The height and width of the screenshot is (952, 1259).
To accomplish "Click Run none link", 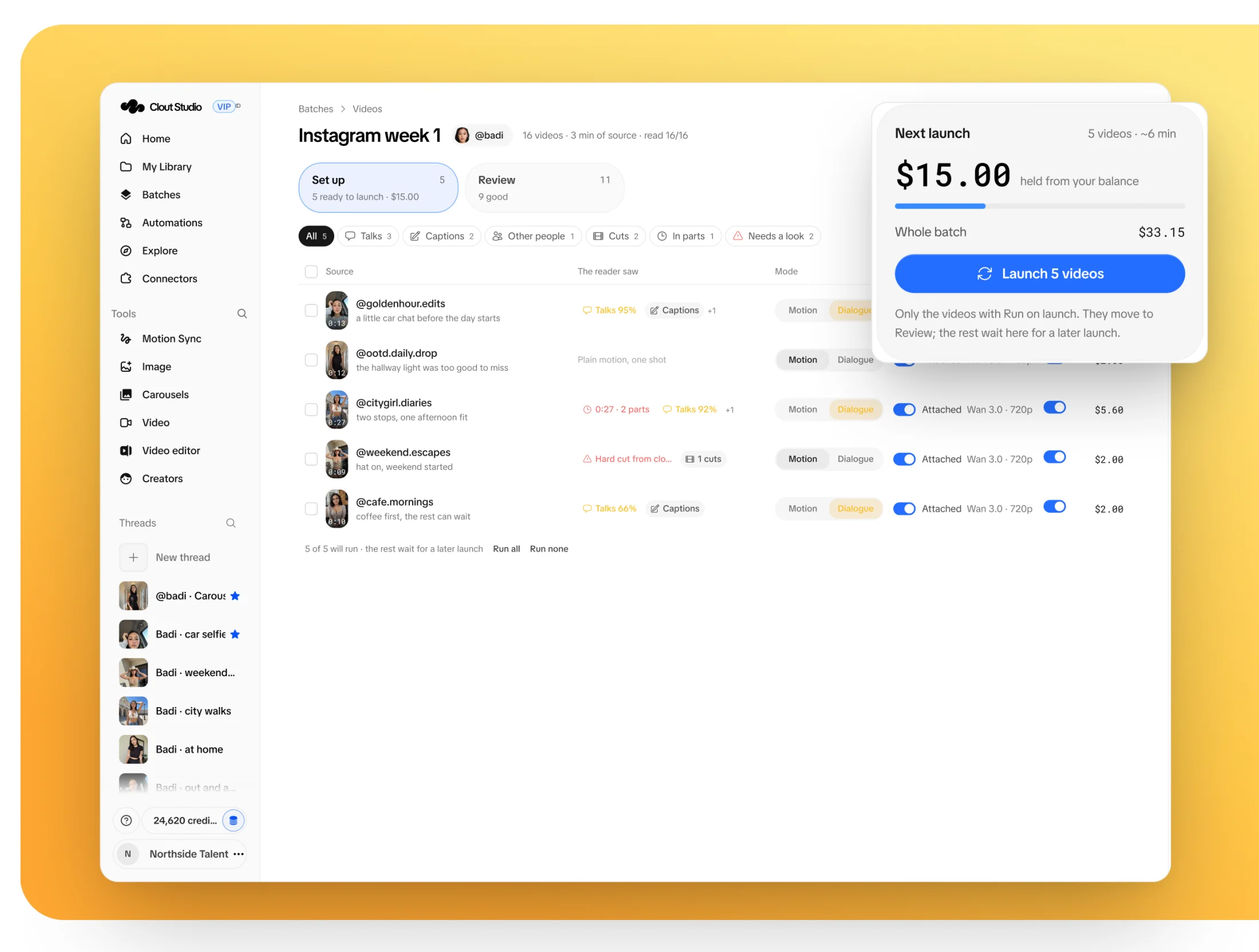I will click(x=549, y=549).
